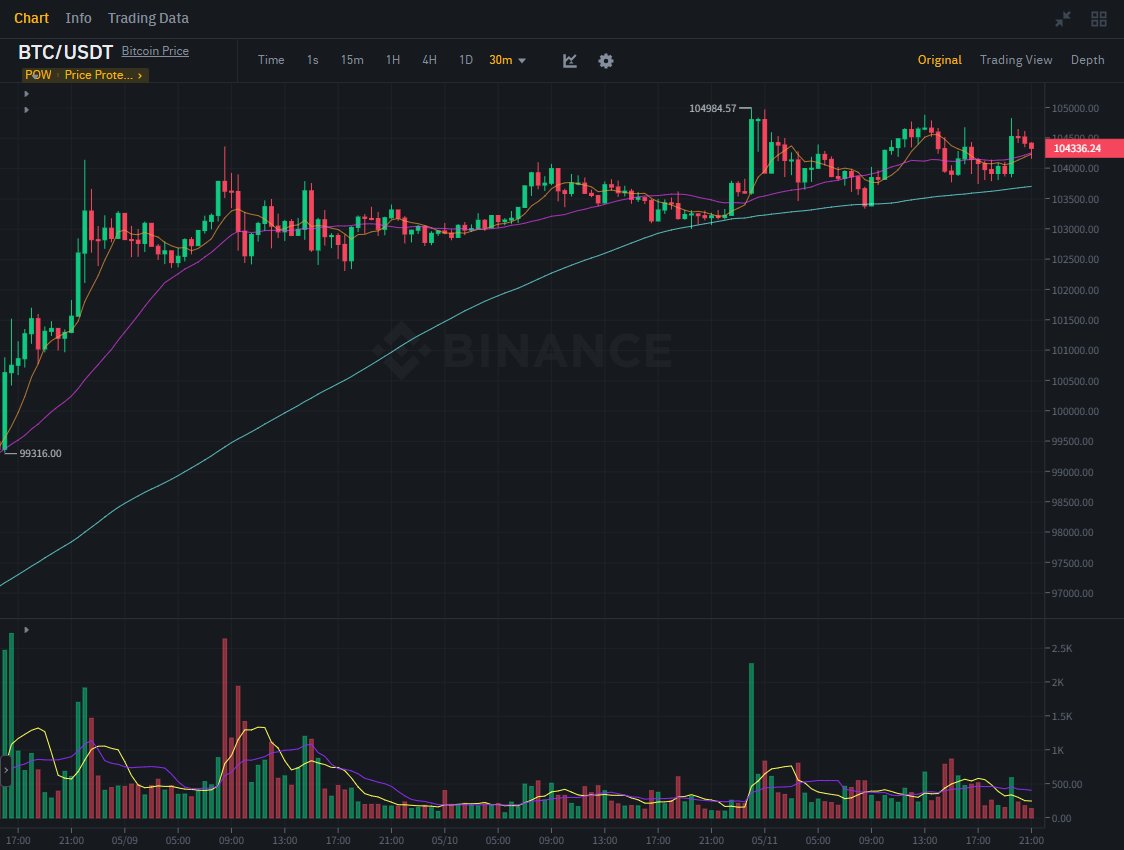1124x850 pixels.
Task: Click the 05/10 date label on time axis
Action: (444, 840)
